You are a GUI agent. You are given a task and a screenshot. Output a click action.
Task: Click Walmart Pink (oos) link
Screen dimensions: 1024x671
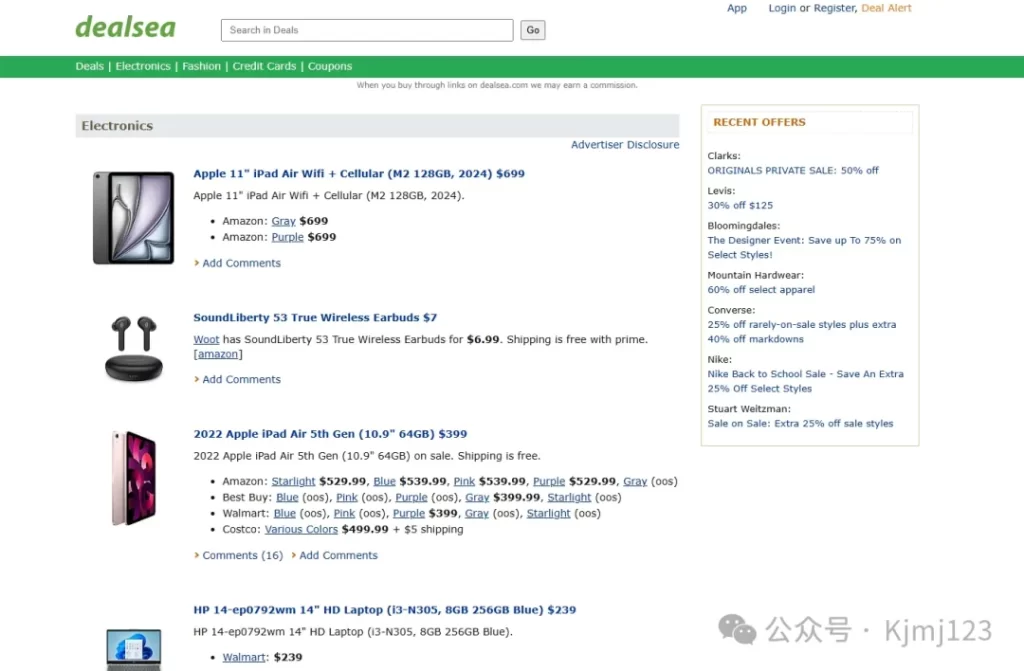click(x=344, y=514)
